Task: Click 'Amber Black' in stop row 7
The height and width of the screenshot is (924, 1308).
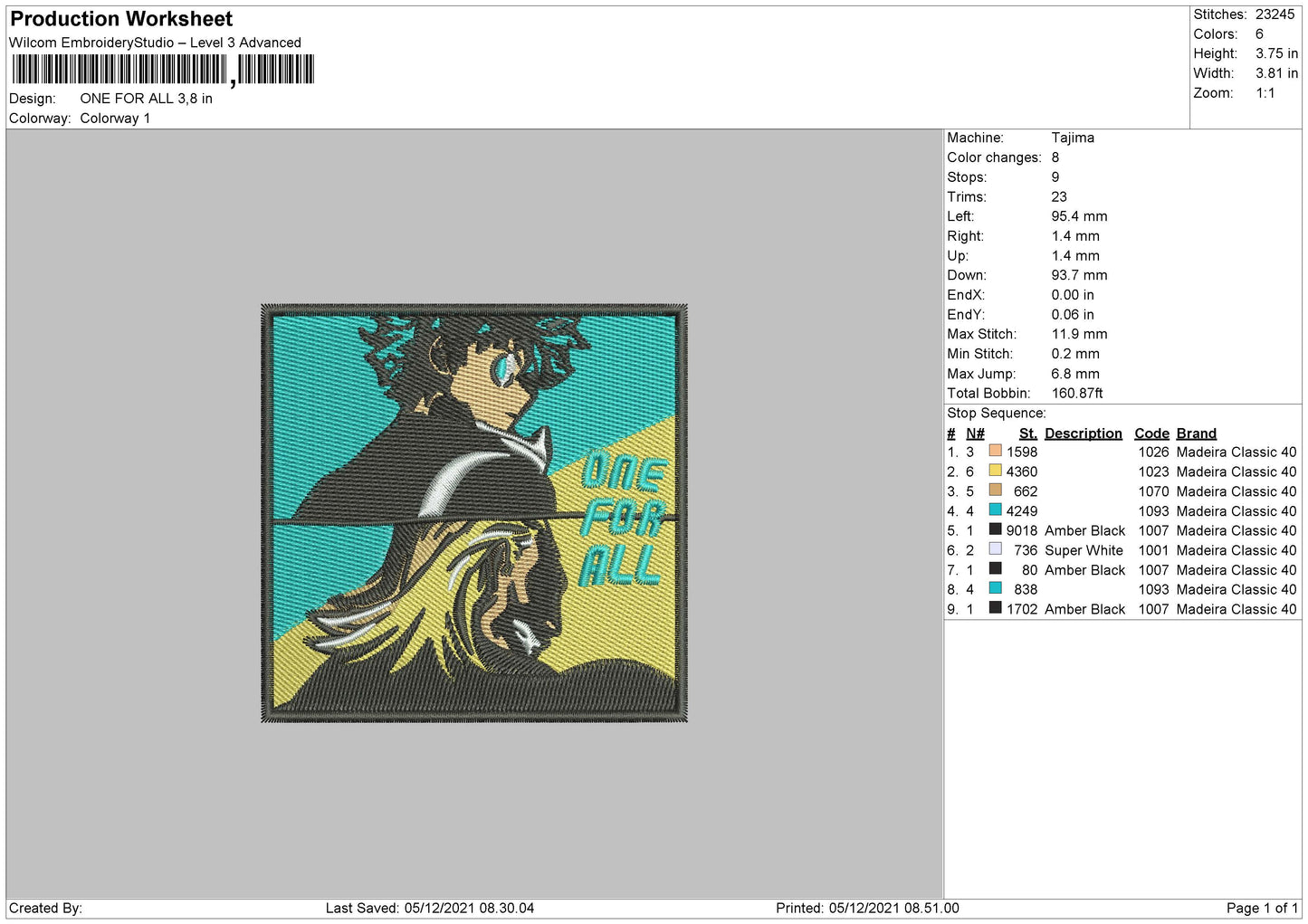Action: point(1085,570)
